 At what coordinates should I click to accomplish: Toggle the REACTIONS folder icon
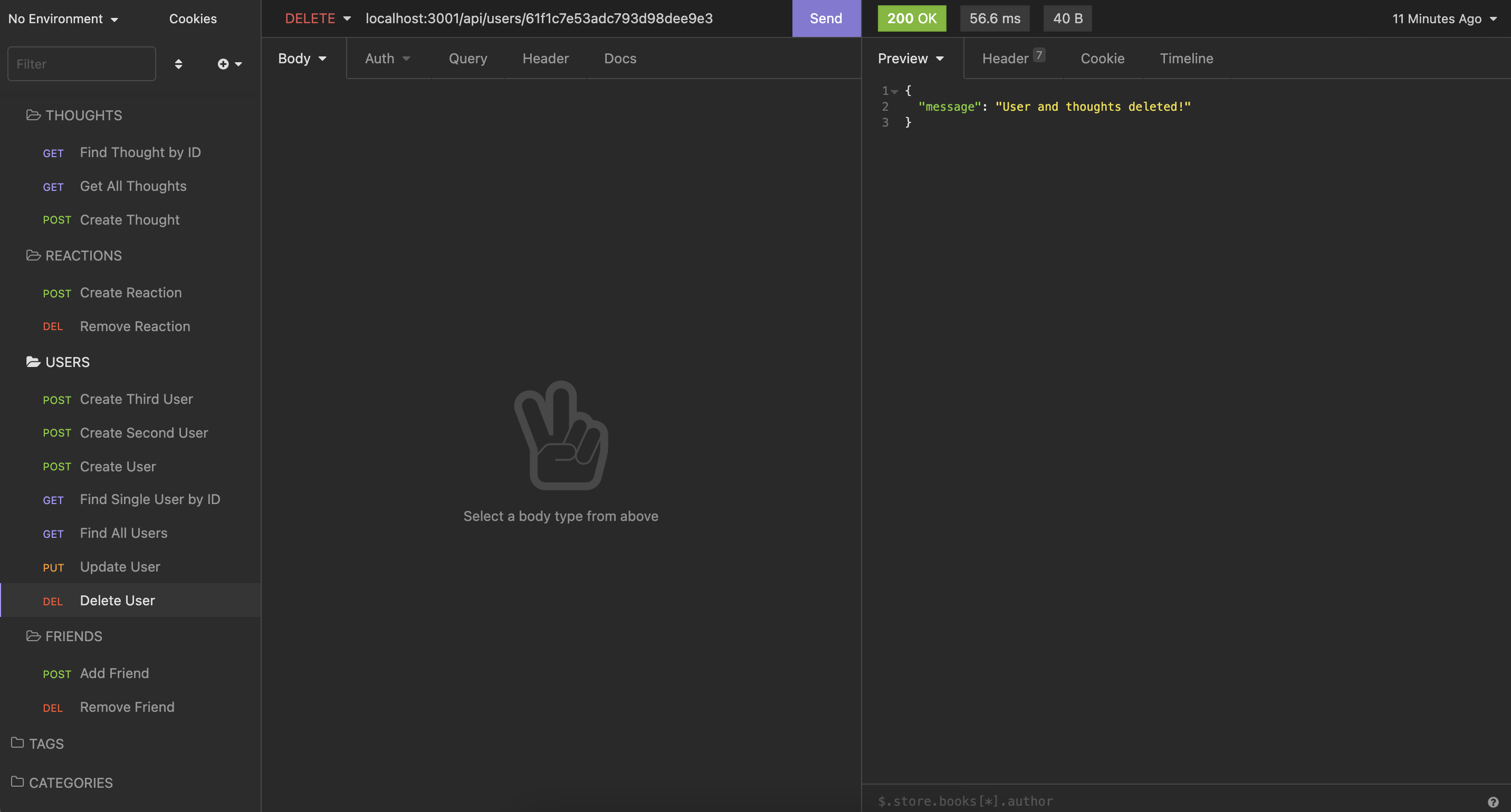tap(33, 256)
